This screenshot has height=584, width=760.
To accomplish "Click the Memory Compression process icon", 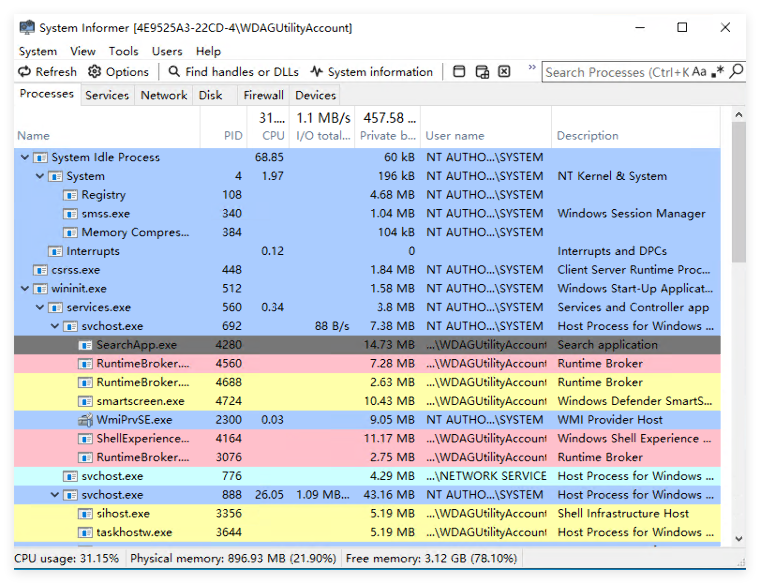I will [70, 233].
